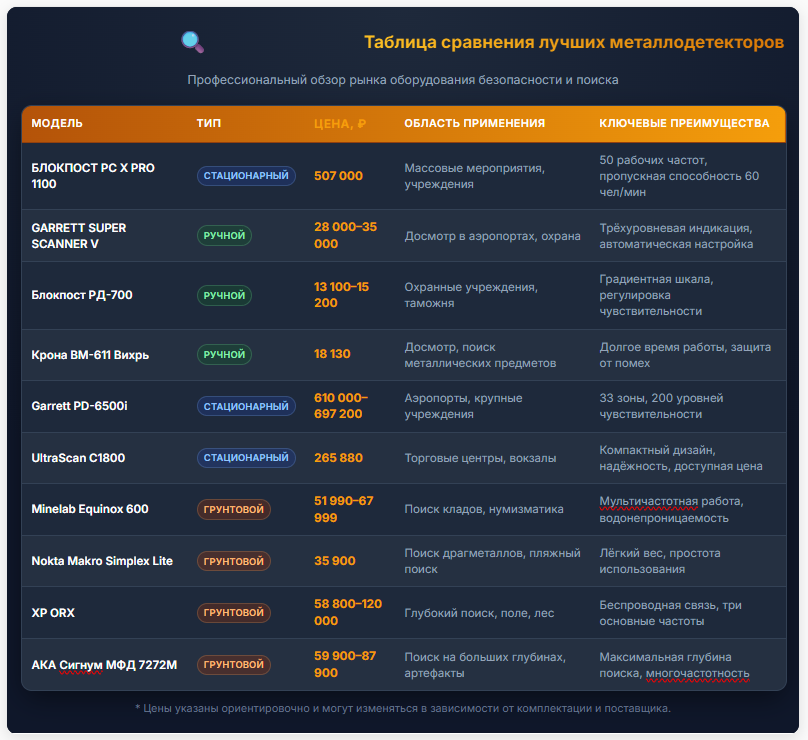Image resolution: width=808 pixels, height=740 pixels.
Task: Select model 'Minelab Equinox 600'
Action: click(90, 509)
